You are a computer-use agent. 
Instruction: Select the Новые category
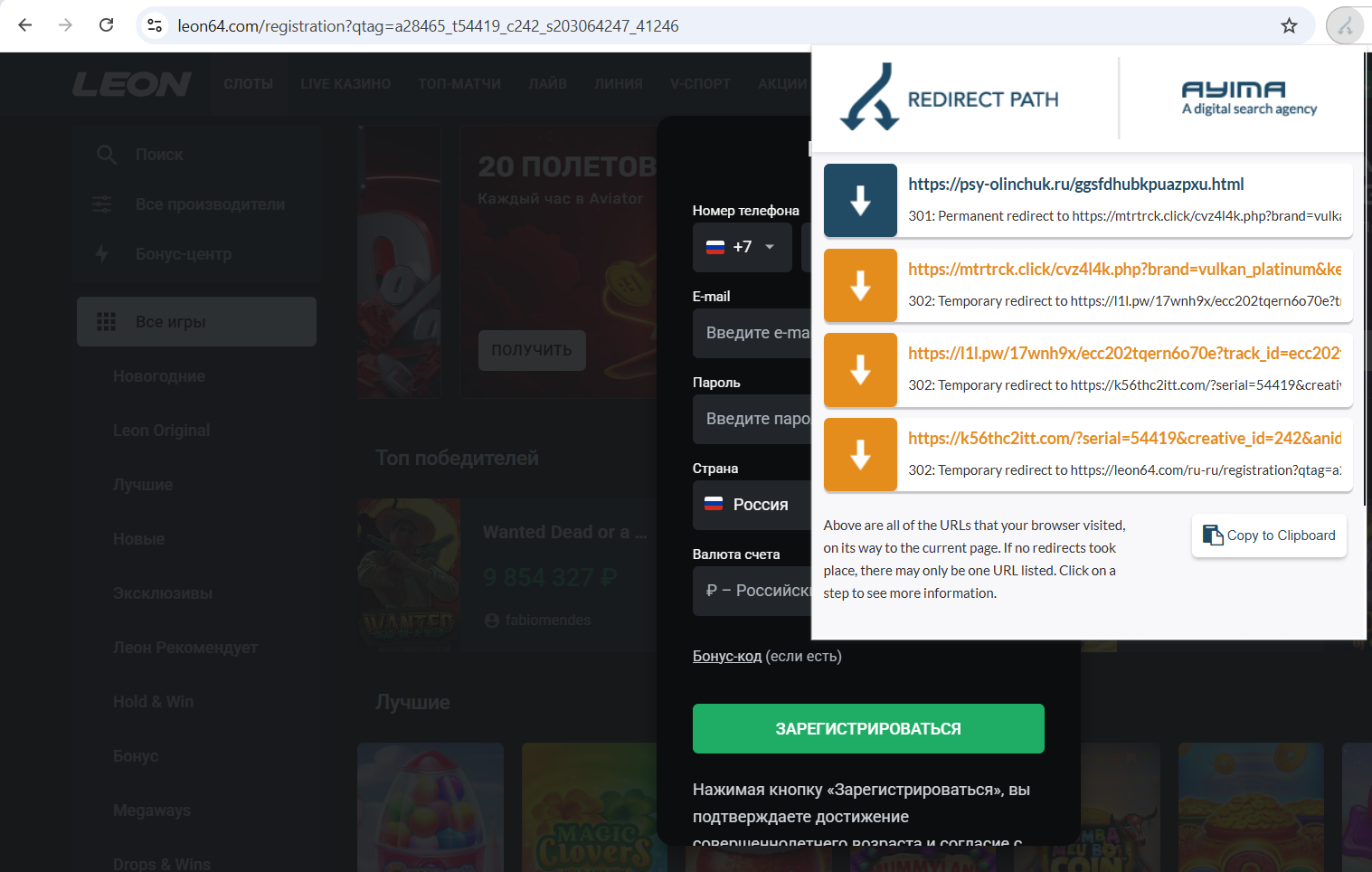click(139, 539)
